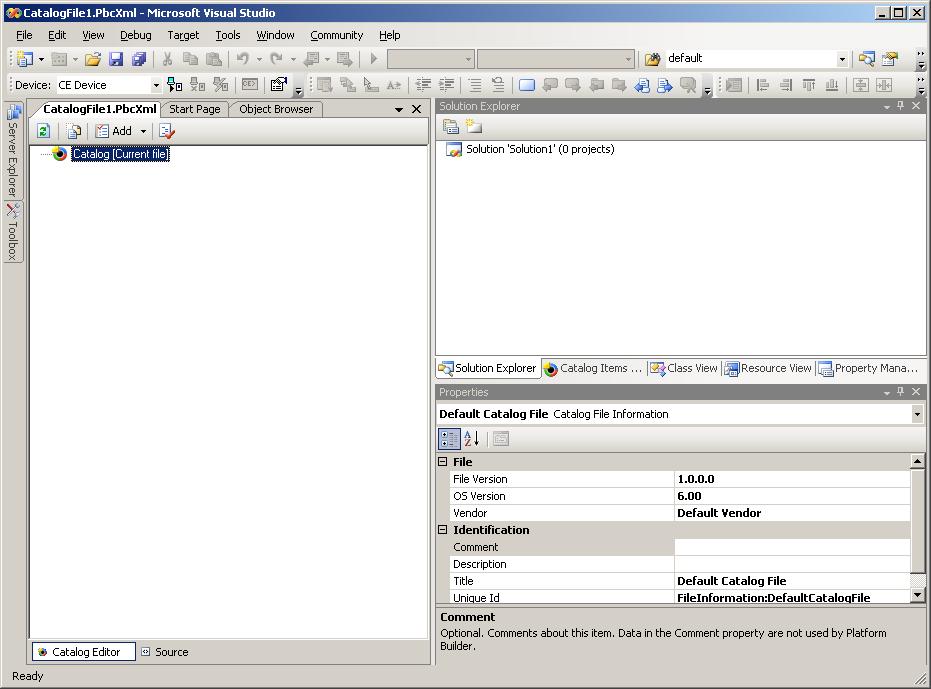Screen dimensions: 931x689
Task: Click the Undo arrow icon
Action: (x=242, y=59)
